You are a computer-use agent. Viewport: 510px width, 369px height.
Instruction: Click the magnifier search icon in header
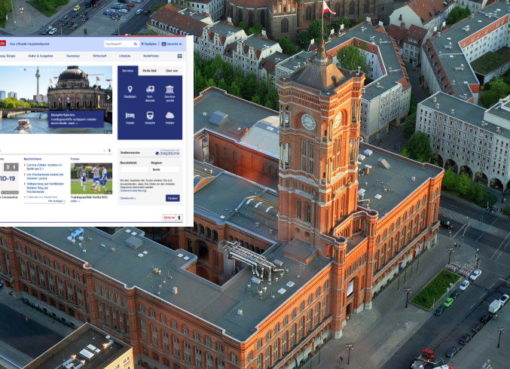point(135,44)
